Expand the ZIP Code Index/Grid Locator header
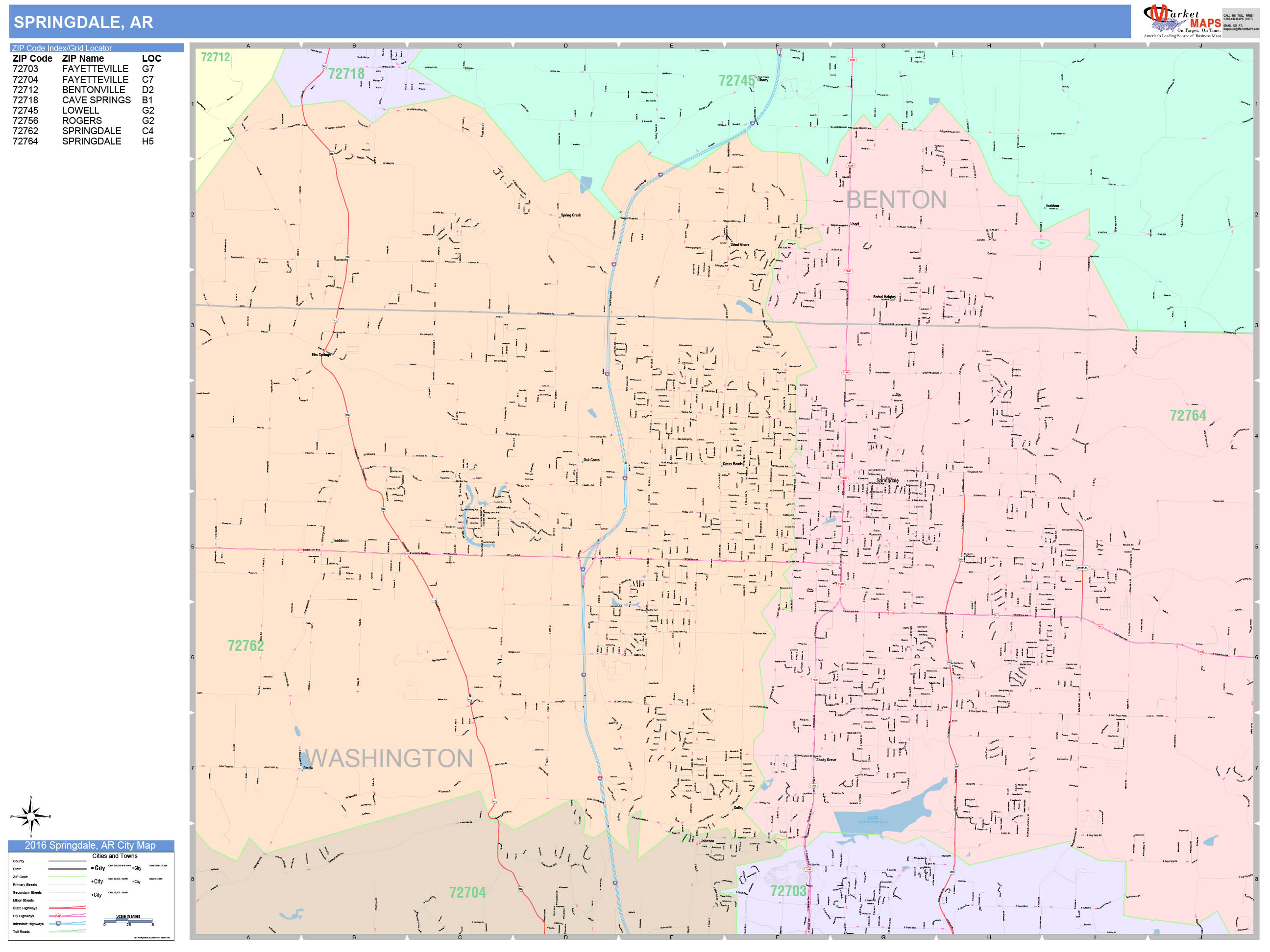The width and height of the screenshot is (1270, 952). [63, 48]
